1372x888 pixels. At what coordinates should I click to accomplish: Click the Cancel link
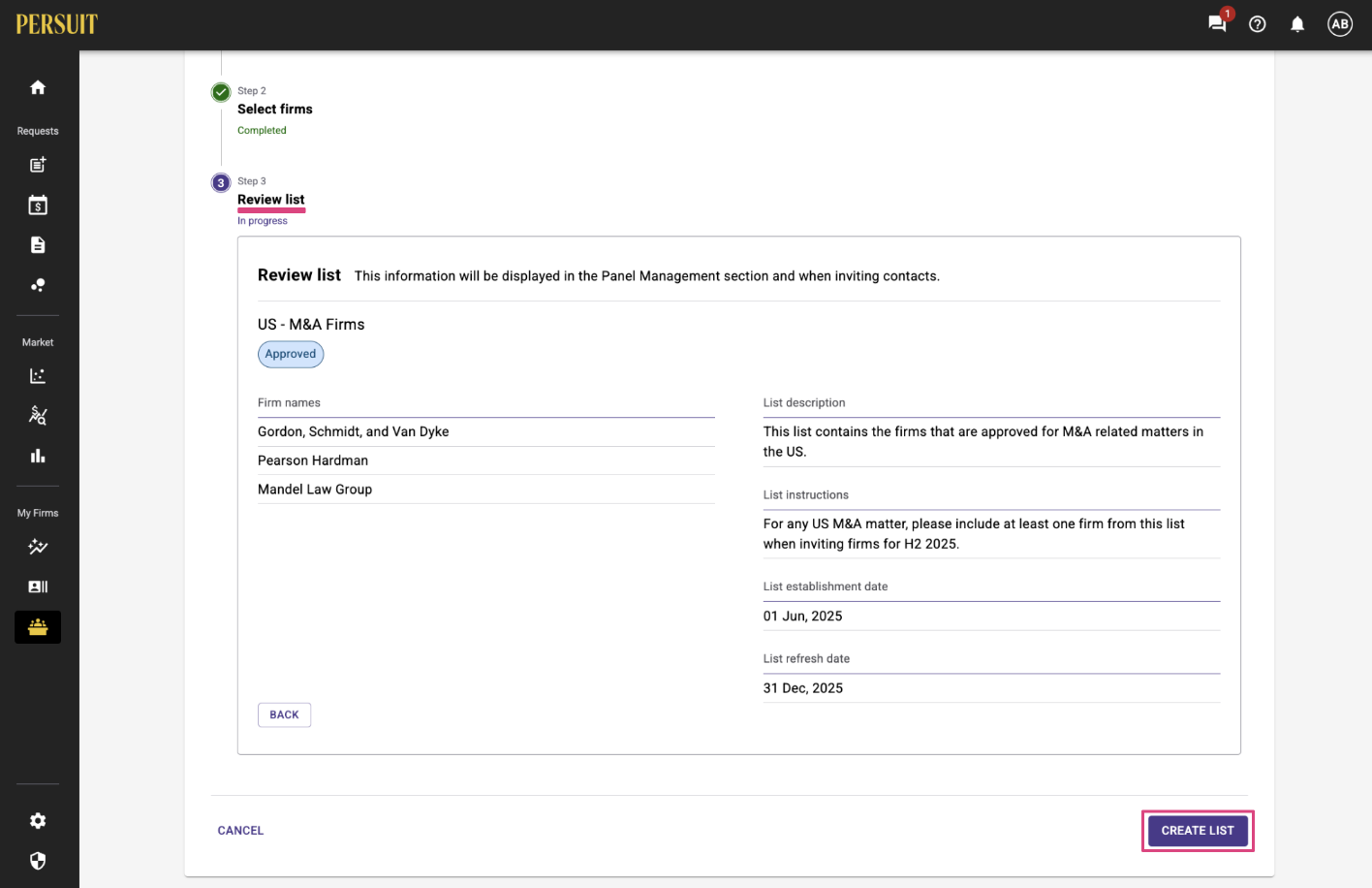(240, 831)
